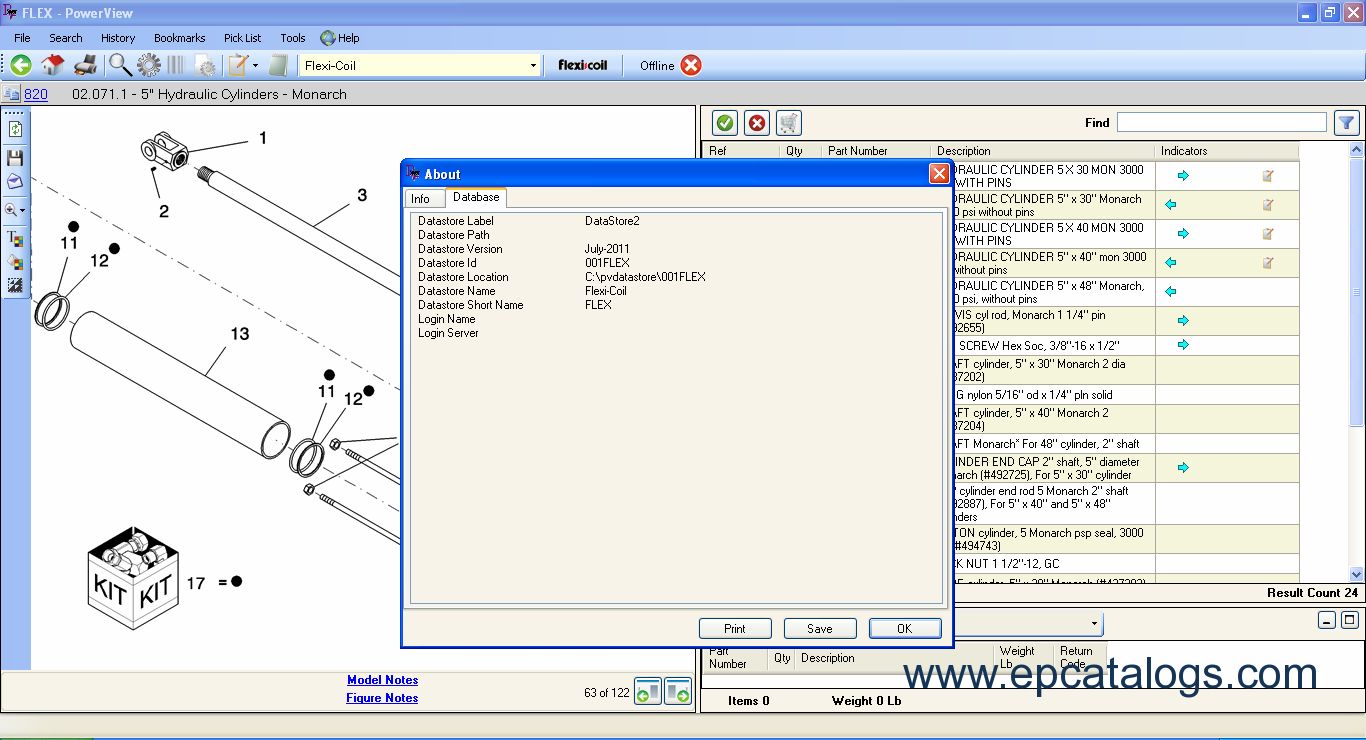Click the right arrow on CYLINDER END CAP row
Viewport: 1366px width, 740px height.
[1183, 468]
